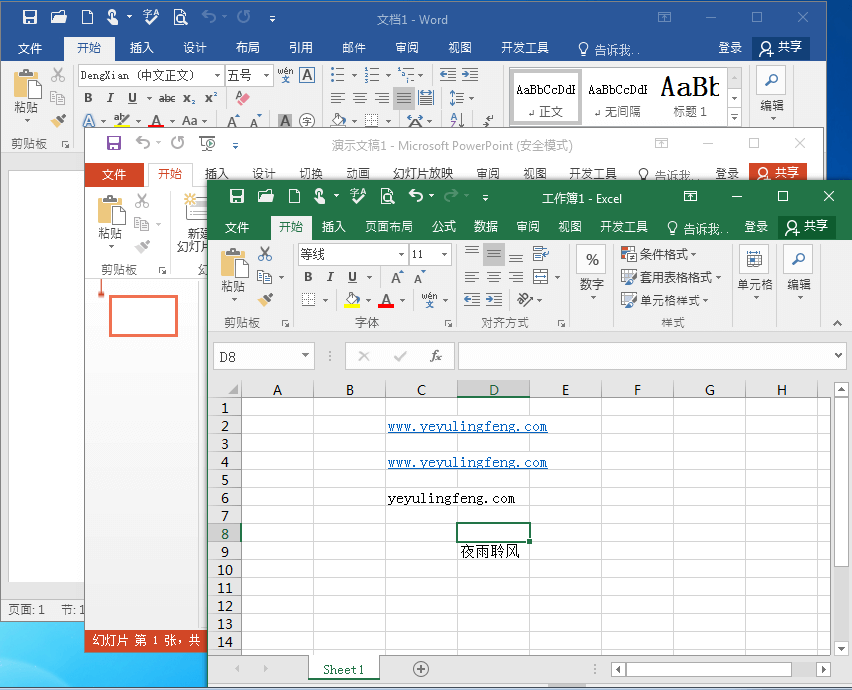This screenshot has height=690, width=852.
Task: Click the yellow fill color bucket in Excel
Action: coord(352,300)
